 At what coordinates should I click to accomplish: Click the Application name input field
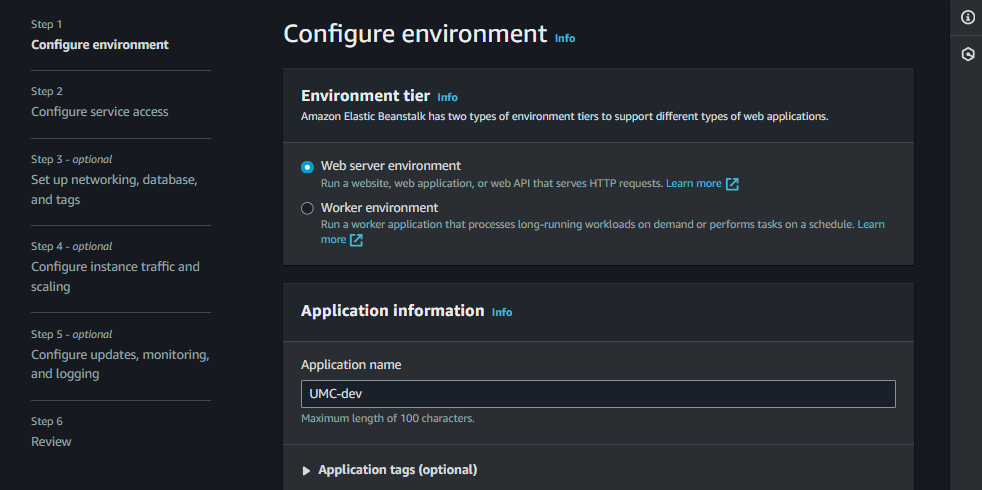pyautogui.click(x=598, y=394)
